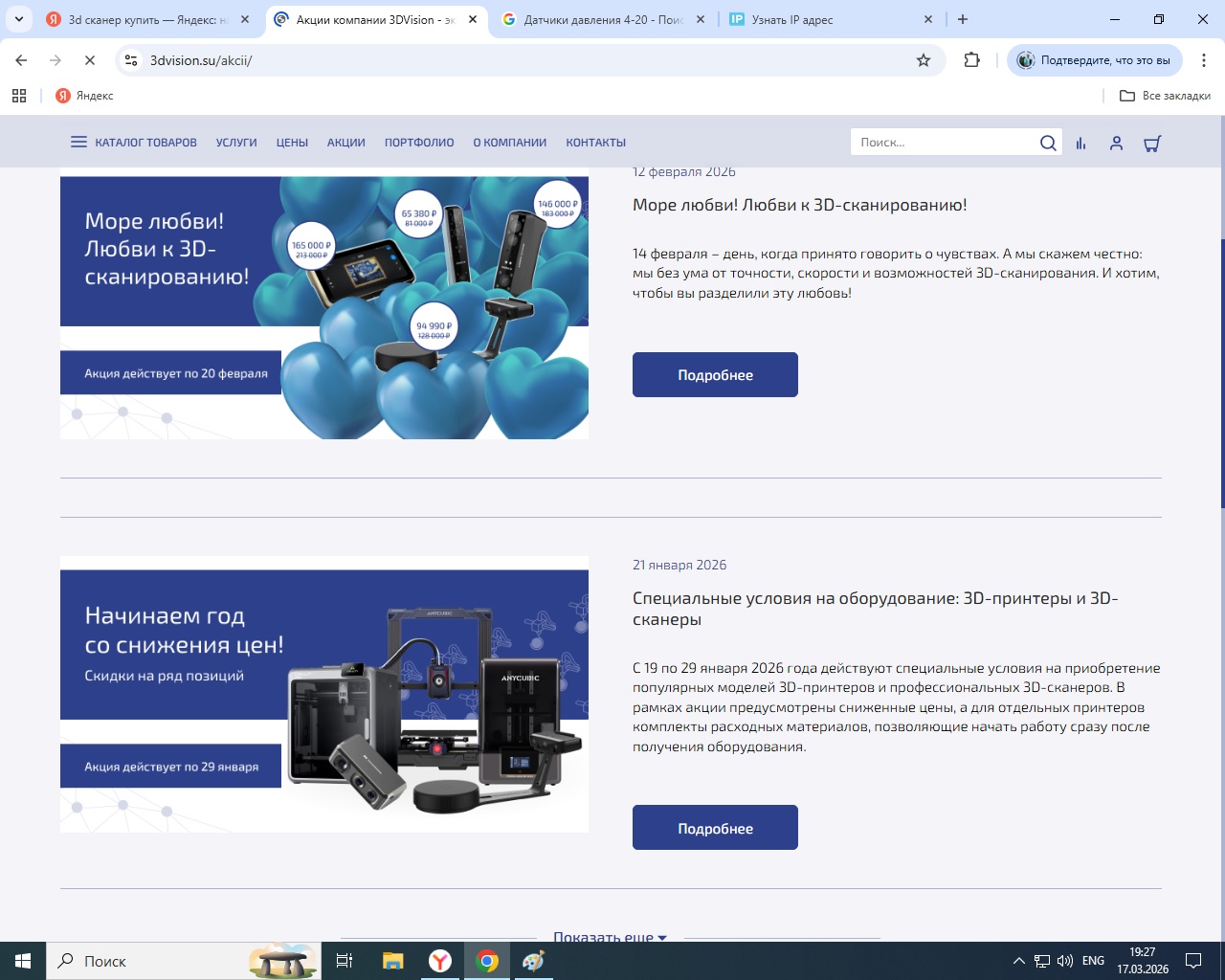
Task: Open the 'Специальные условия на оборудование' headline
Action: tap(876, 609)
